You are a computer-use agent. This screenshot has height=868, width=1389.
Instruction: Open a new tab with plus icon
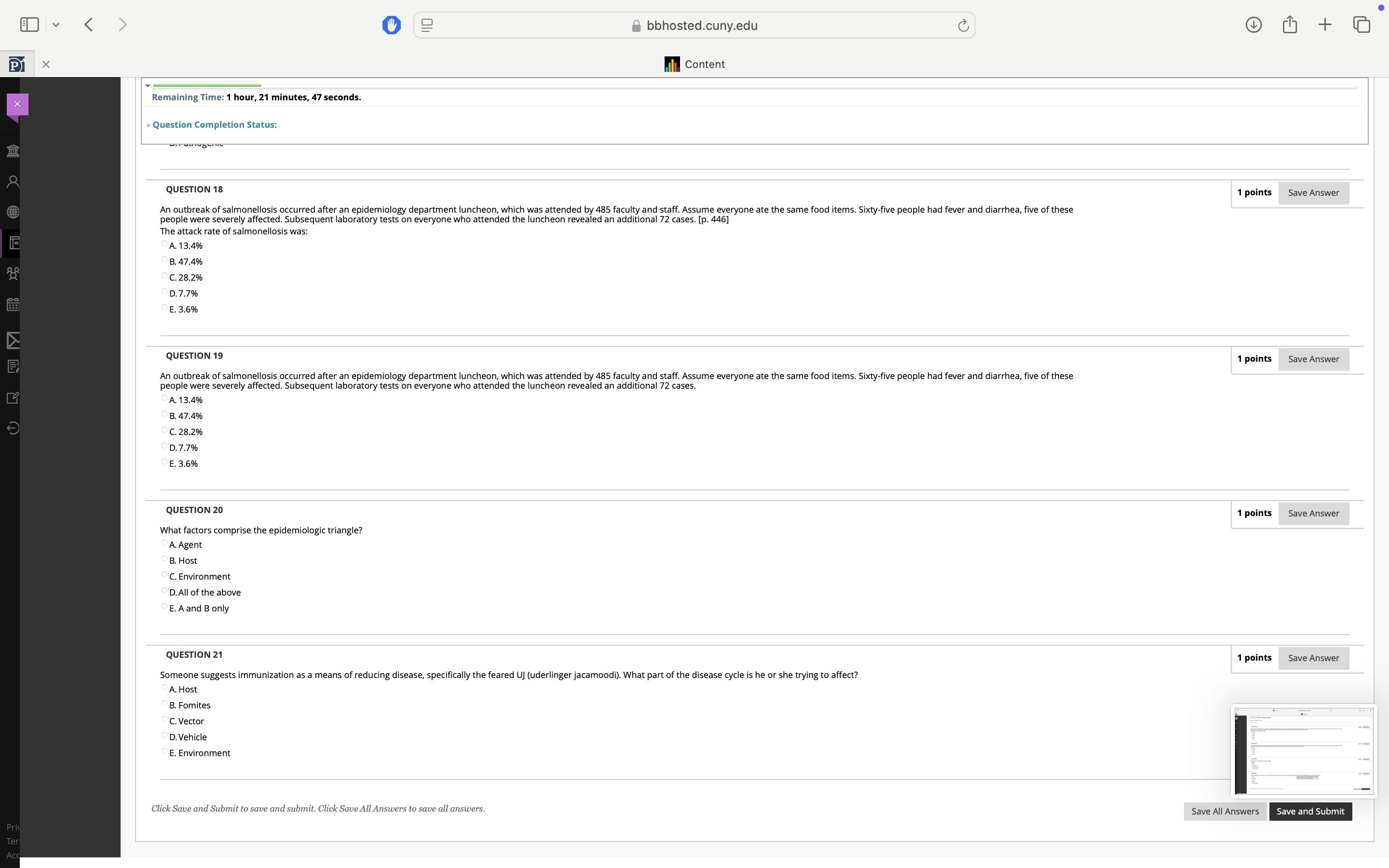click(1325, 25)
